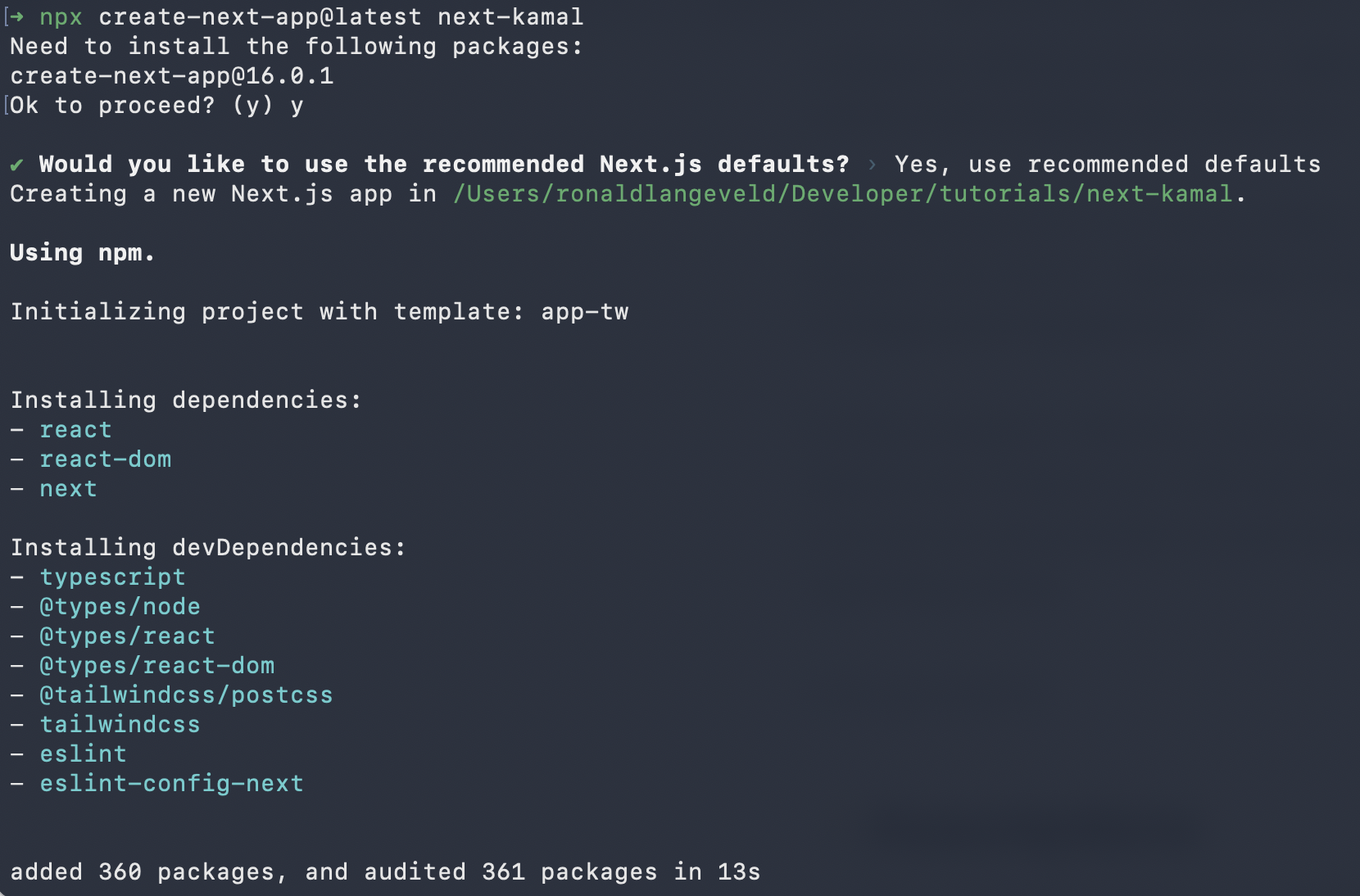Click the 'added 360 packages' summary line

click(x=385, y=872)
